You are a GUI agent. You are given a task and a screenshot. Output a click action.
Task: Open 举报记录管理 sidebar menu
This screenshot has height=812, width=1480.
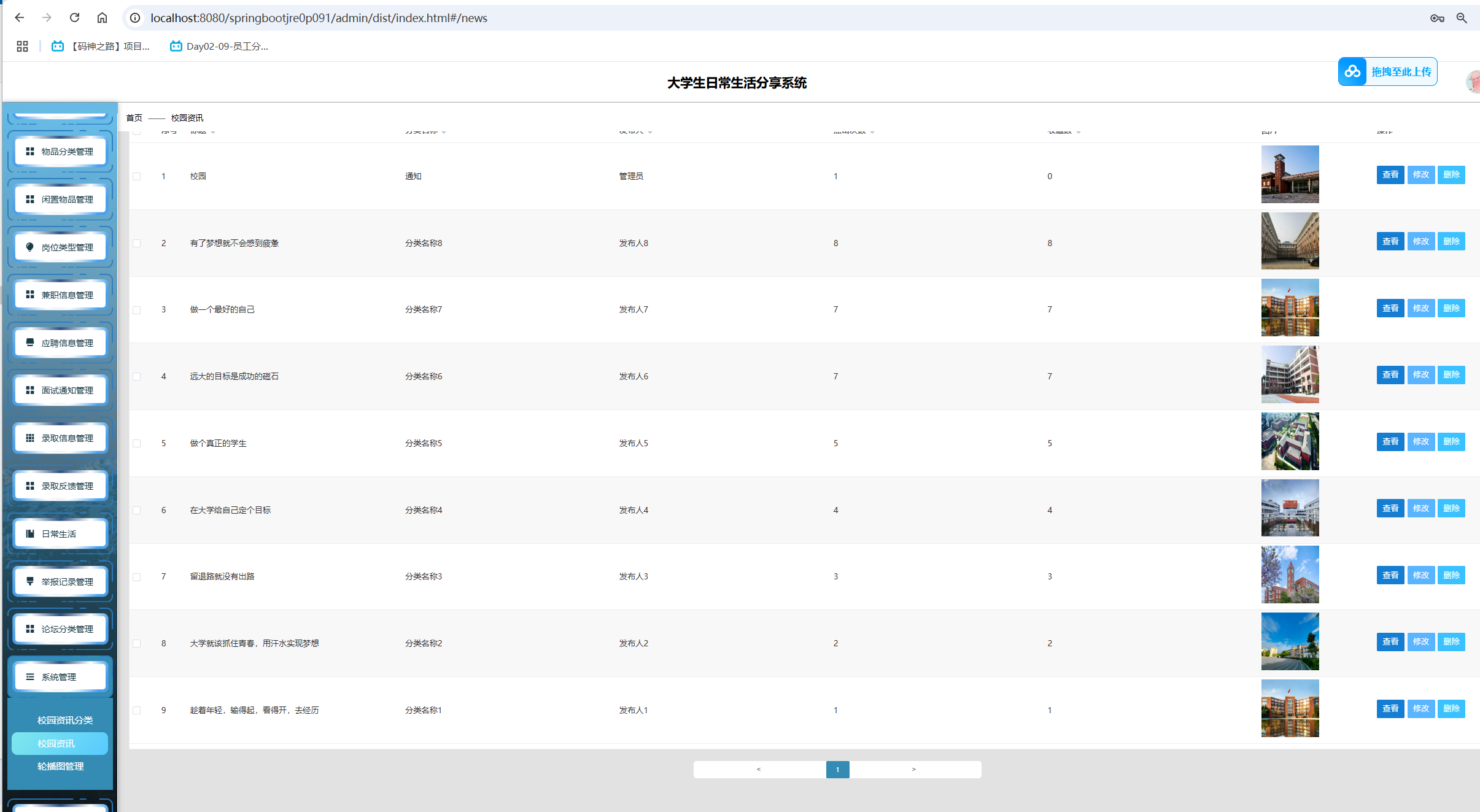click(x=60, y=582)
